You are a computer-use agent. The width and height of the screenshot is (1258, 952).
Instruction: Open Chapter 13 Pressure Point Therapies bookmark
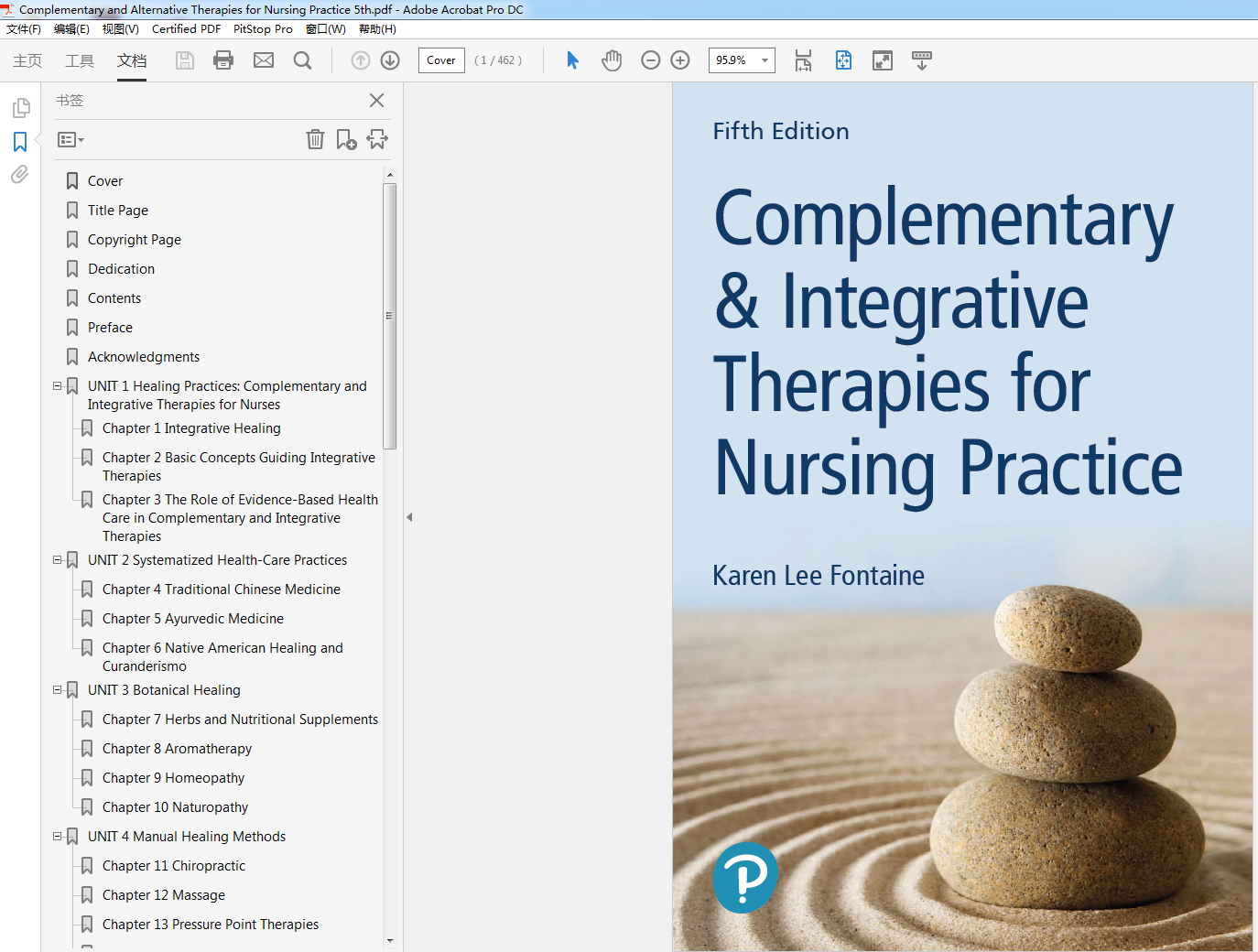coord(211,925)
